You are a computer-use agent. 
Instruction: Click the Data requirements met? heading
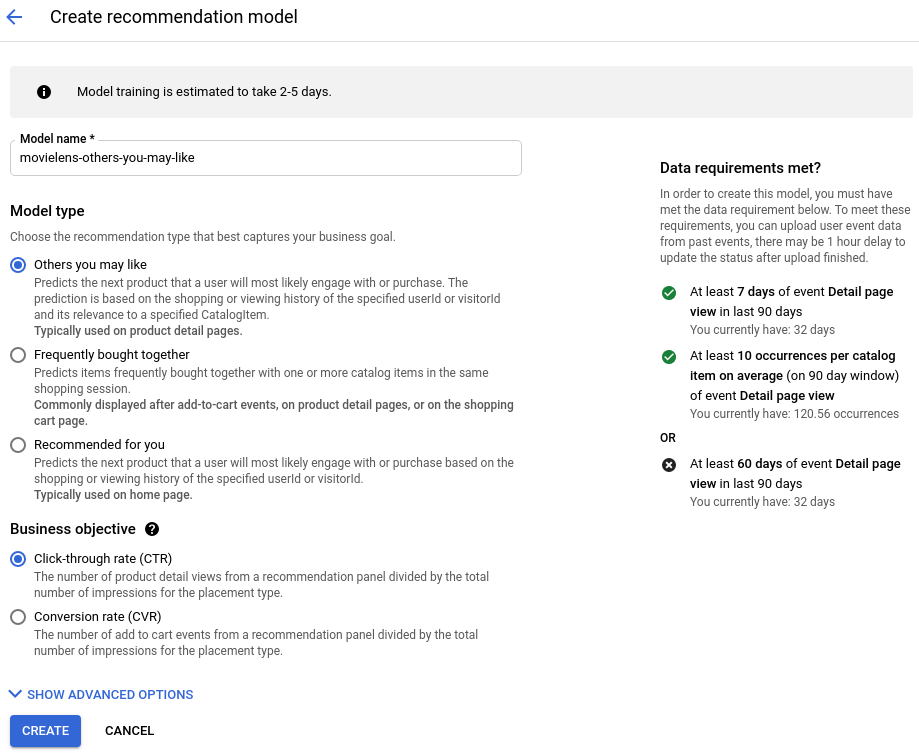(740, 168)
